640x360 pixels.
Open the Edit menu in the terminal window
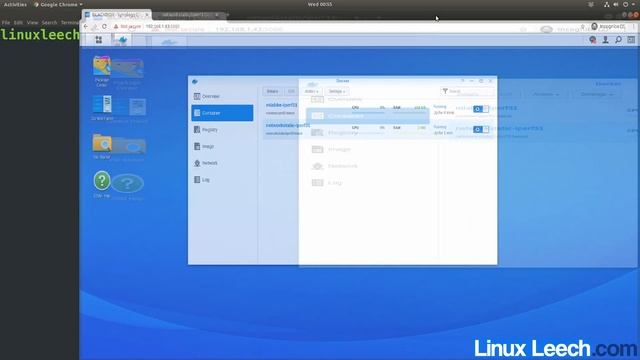[18, 22]
